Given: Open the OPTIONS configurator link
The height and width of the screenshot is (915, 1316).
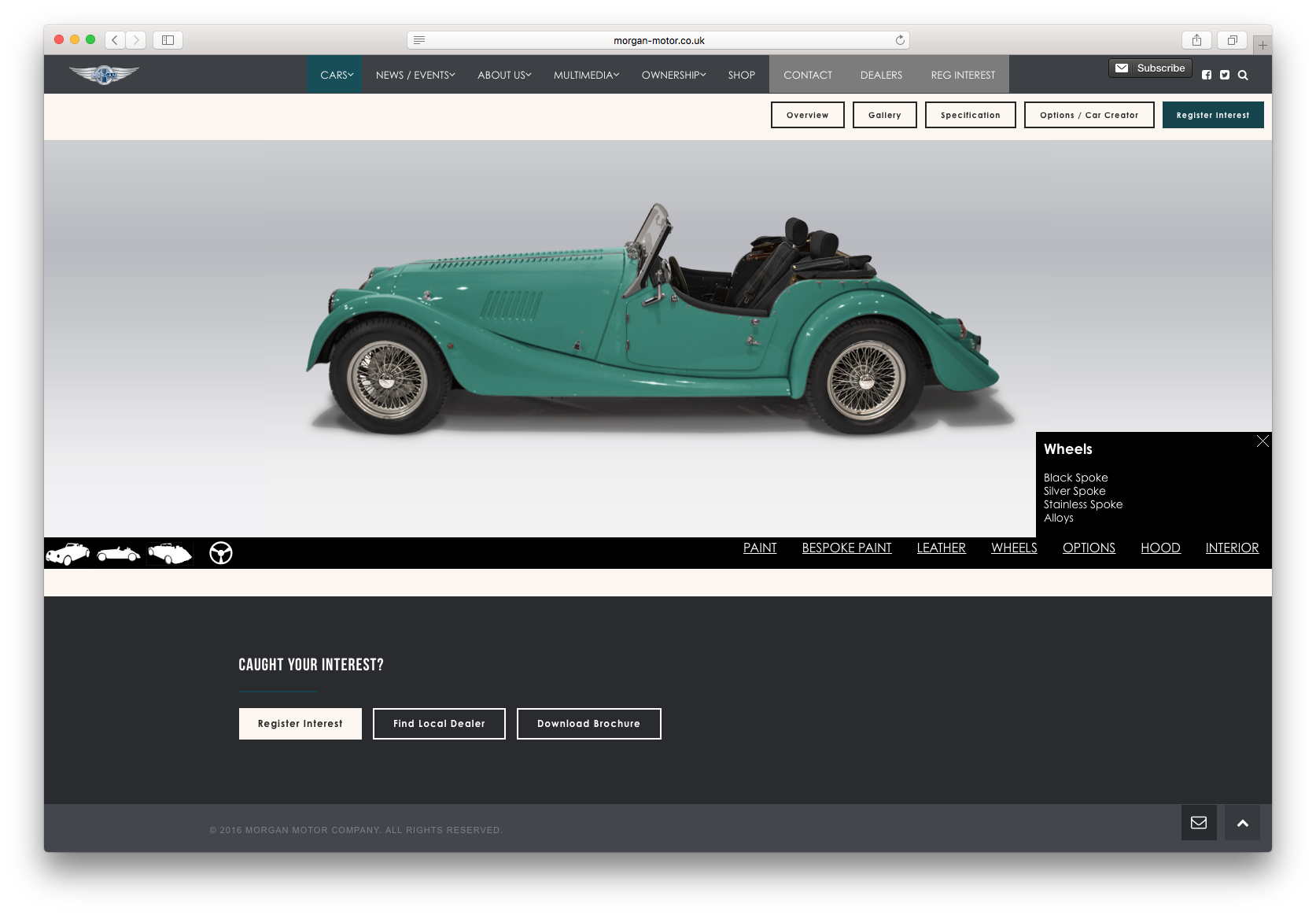Looking at the screenshot, I should click(x=1089, y=548).
